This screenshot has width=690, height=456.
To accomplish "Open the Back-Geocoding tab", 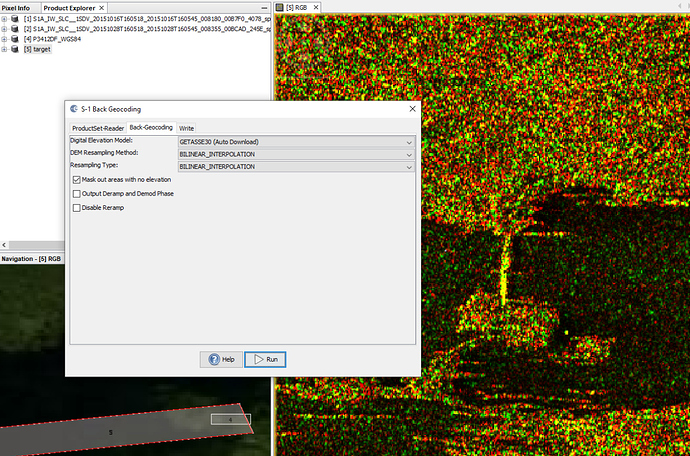I will pos(151,127).
